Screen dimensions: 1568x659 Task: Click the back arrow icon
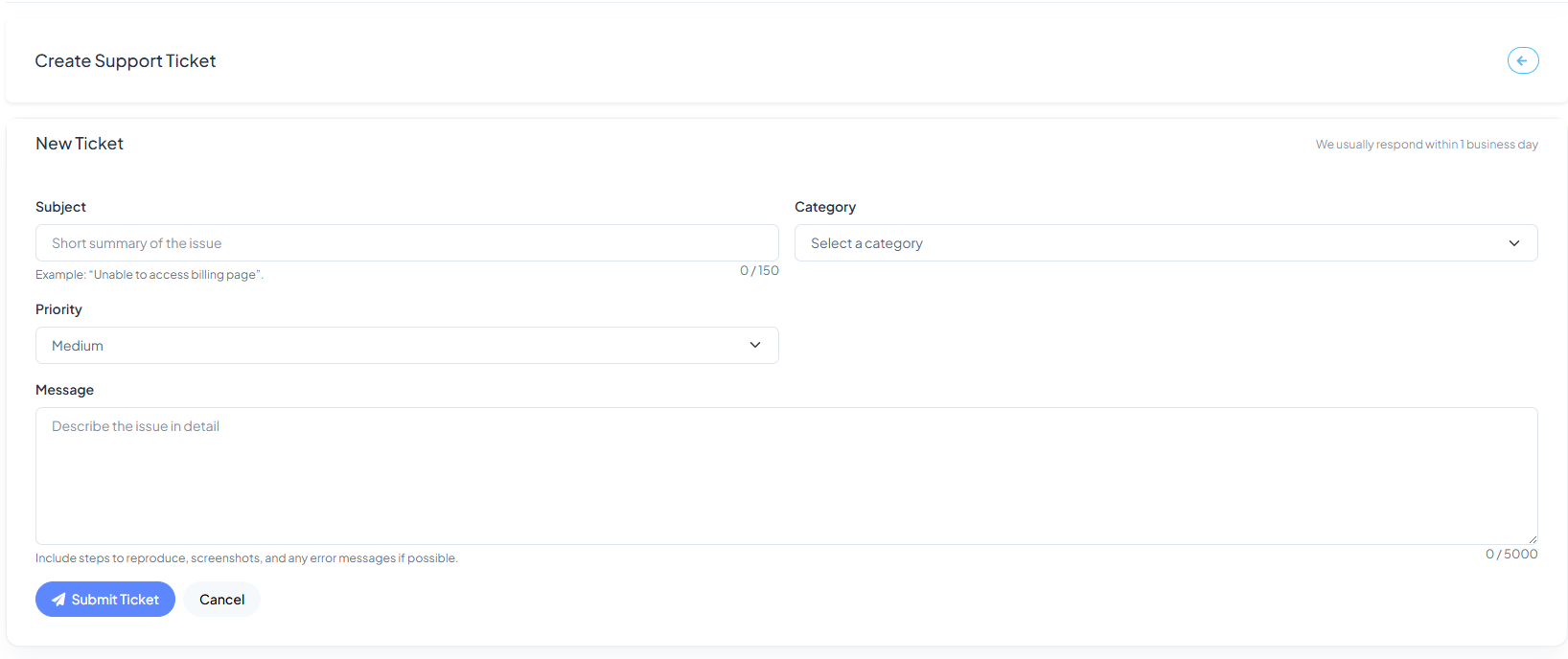tap(1523, 60)
